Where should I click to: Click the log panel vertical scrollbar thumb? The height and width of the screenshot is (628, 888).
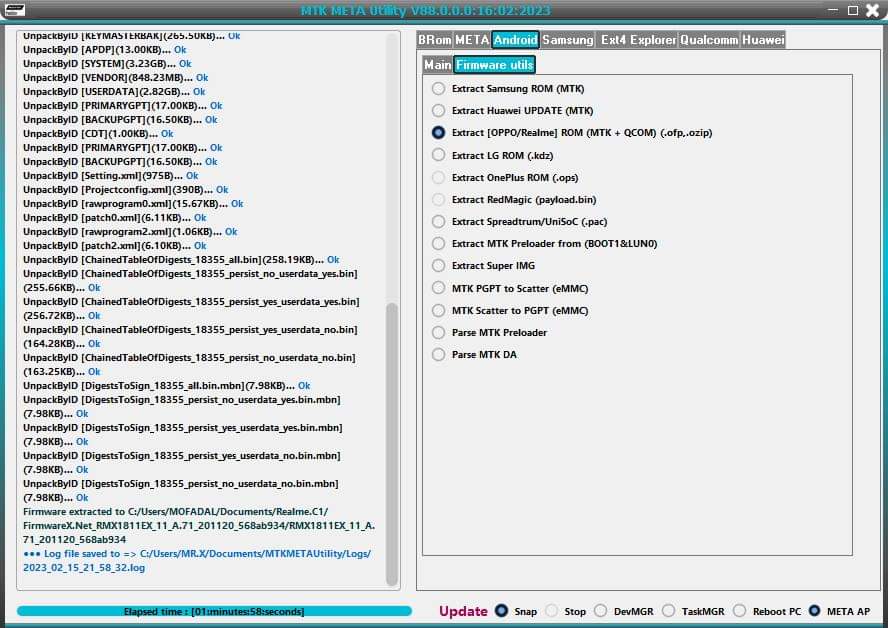pyautogui.click(x=391, y=444)
